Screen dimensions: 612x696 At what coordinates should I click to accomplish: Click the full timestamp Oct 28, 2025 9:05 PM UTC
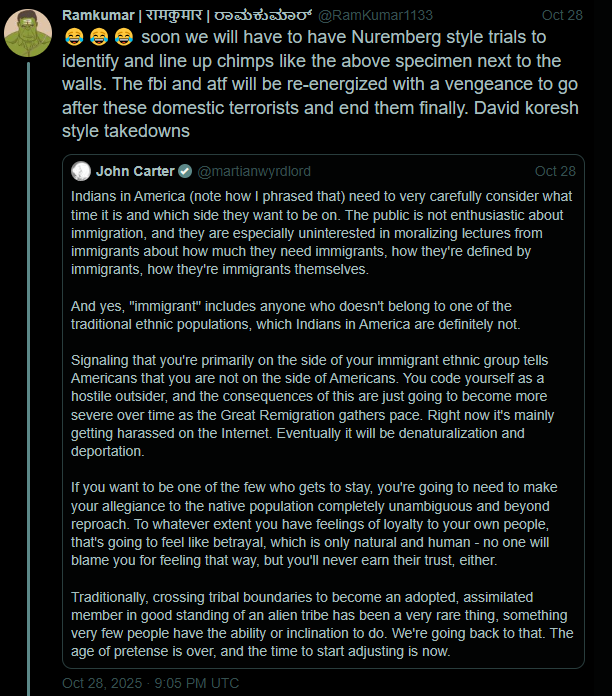pos(150,682)
